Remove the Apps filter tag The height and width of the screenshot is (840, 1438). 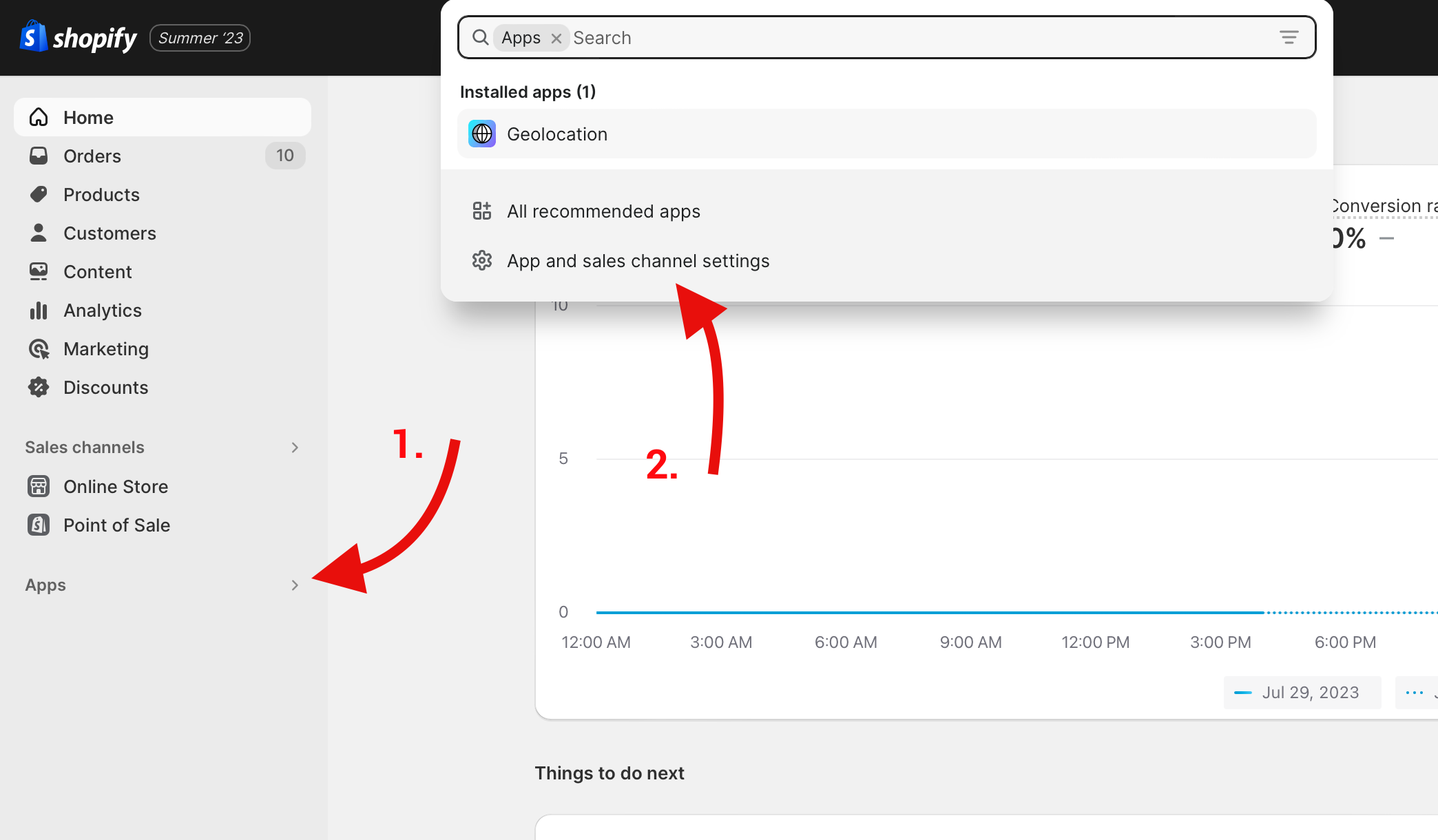point(556,39)
